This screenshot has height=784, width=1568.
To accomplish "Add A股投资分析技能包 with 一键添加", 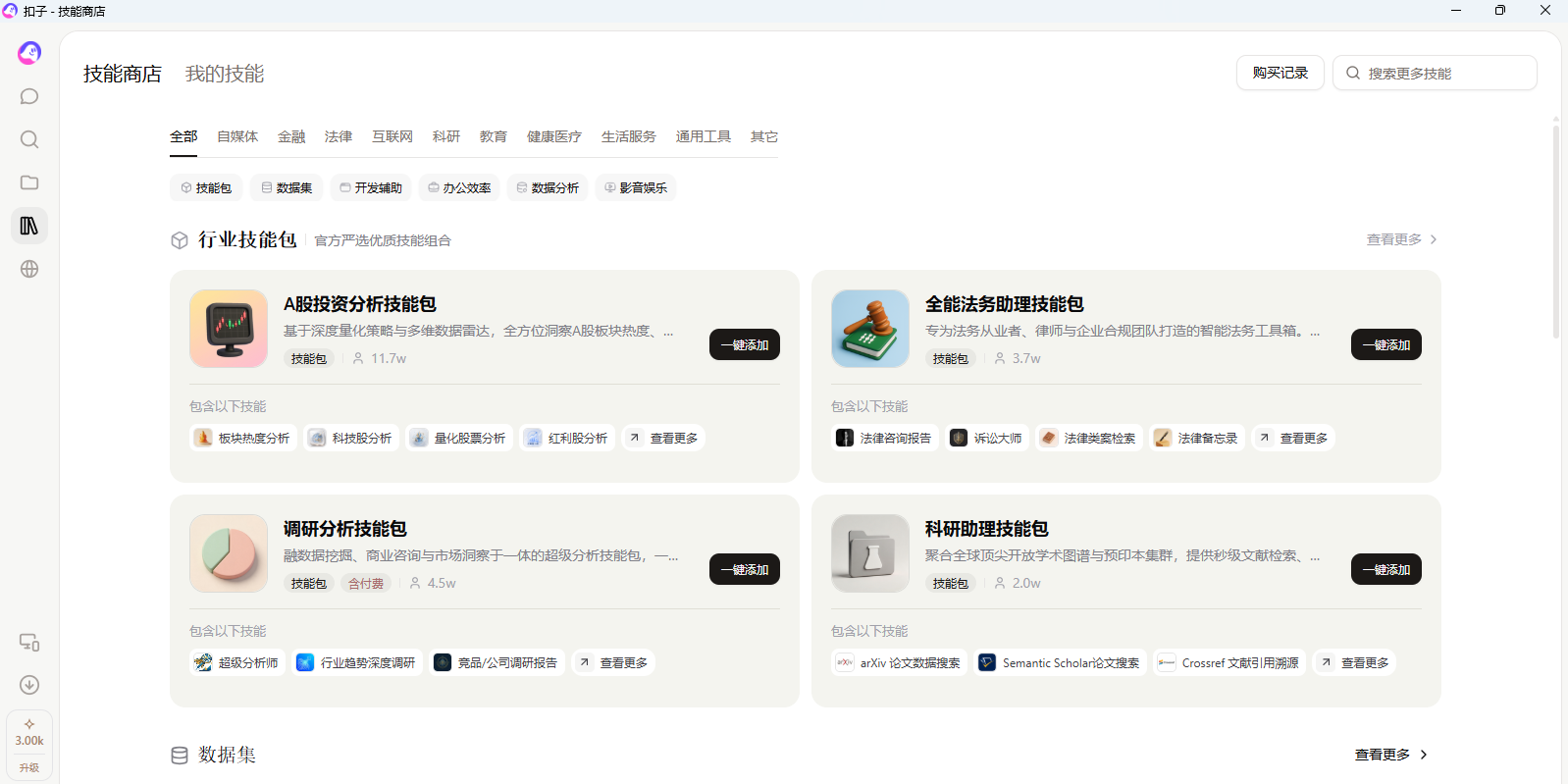I will [745, 344].
